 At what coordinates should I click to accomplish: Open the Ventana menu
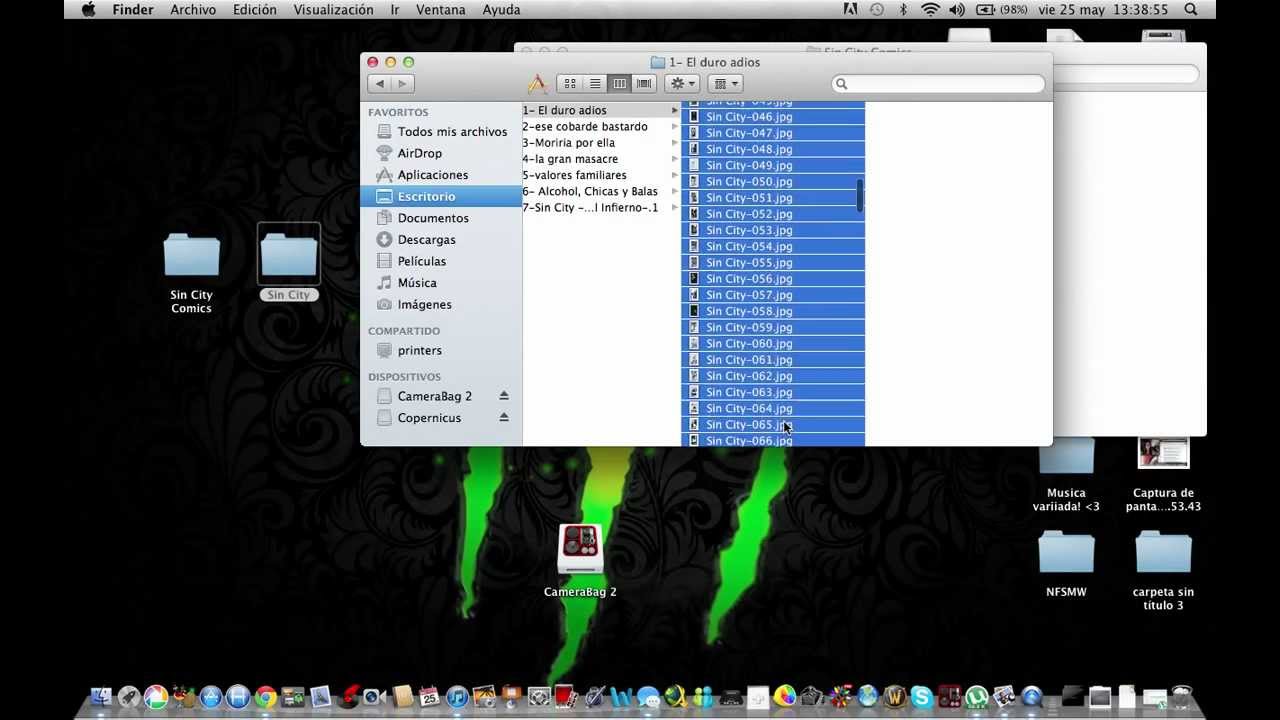point(440,10)
